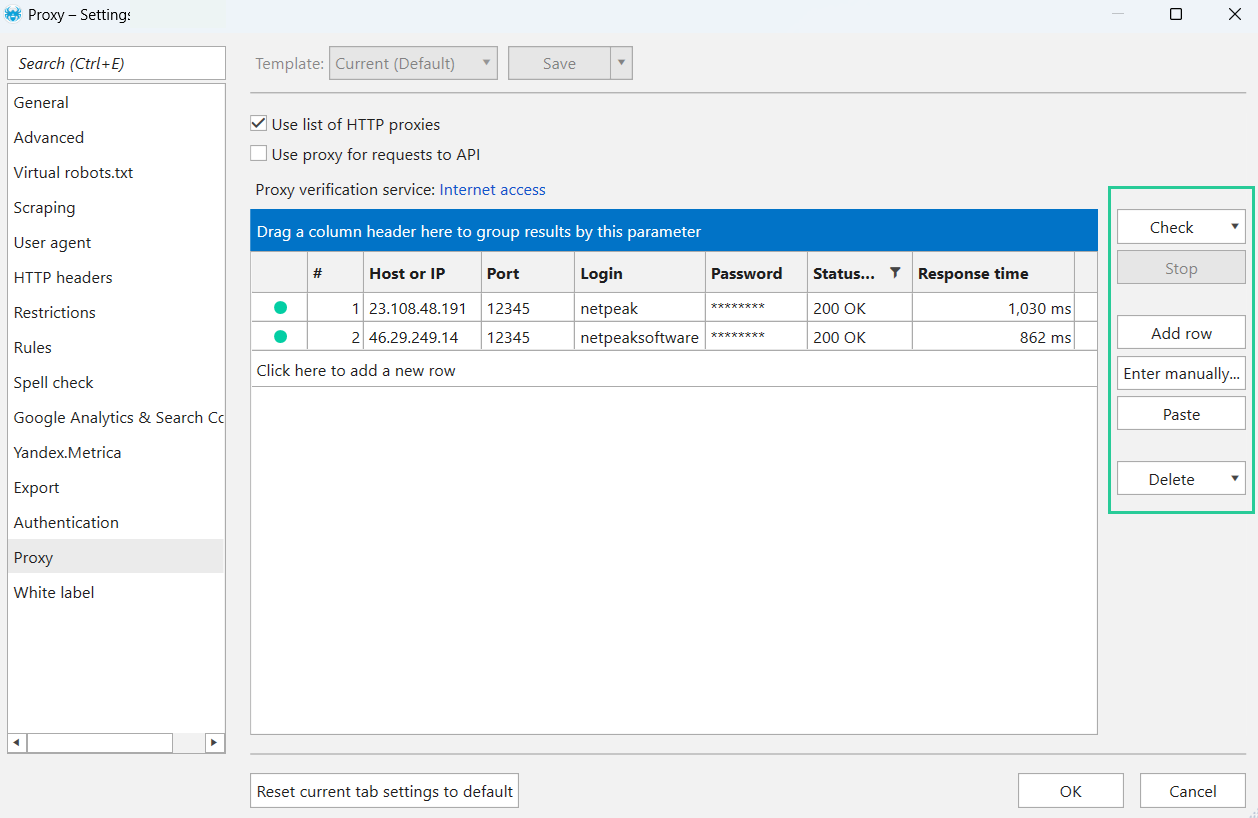Viewport: 1258px width, 818px height.
Task: Open HTTP headers settings
Action: tap(115, 278)
